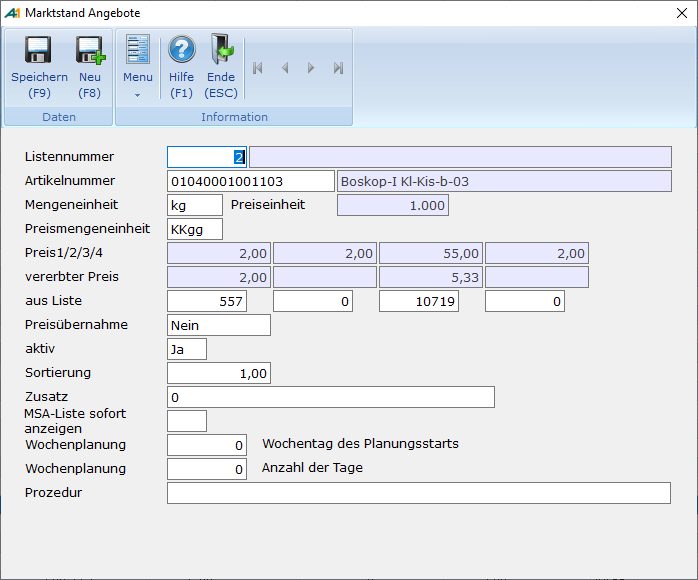The image size is (698, 580).
Task: Click the Anzahl der Tage text
Action: [312, 468]
